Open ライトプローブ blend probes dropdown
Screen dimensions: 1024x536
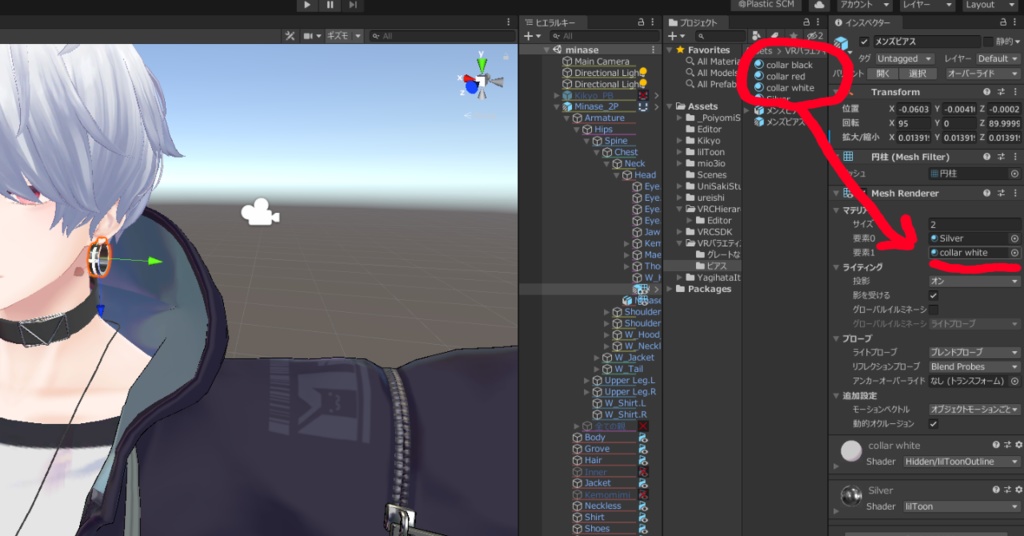click(x=974, y=352)
